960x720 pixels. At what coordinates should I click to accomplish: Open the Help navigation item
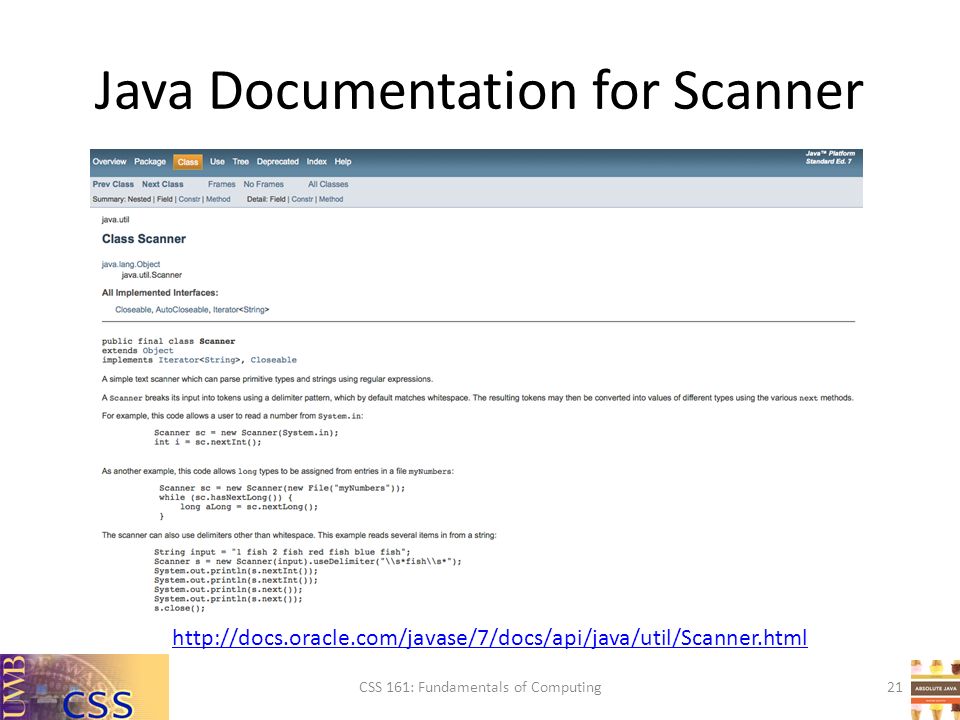point(343,162)
